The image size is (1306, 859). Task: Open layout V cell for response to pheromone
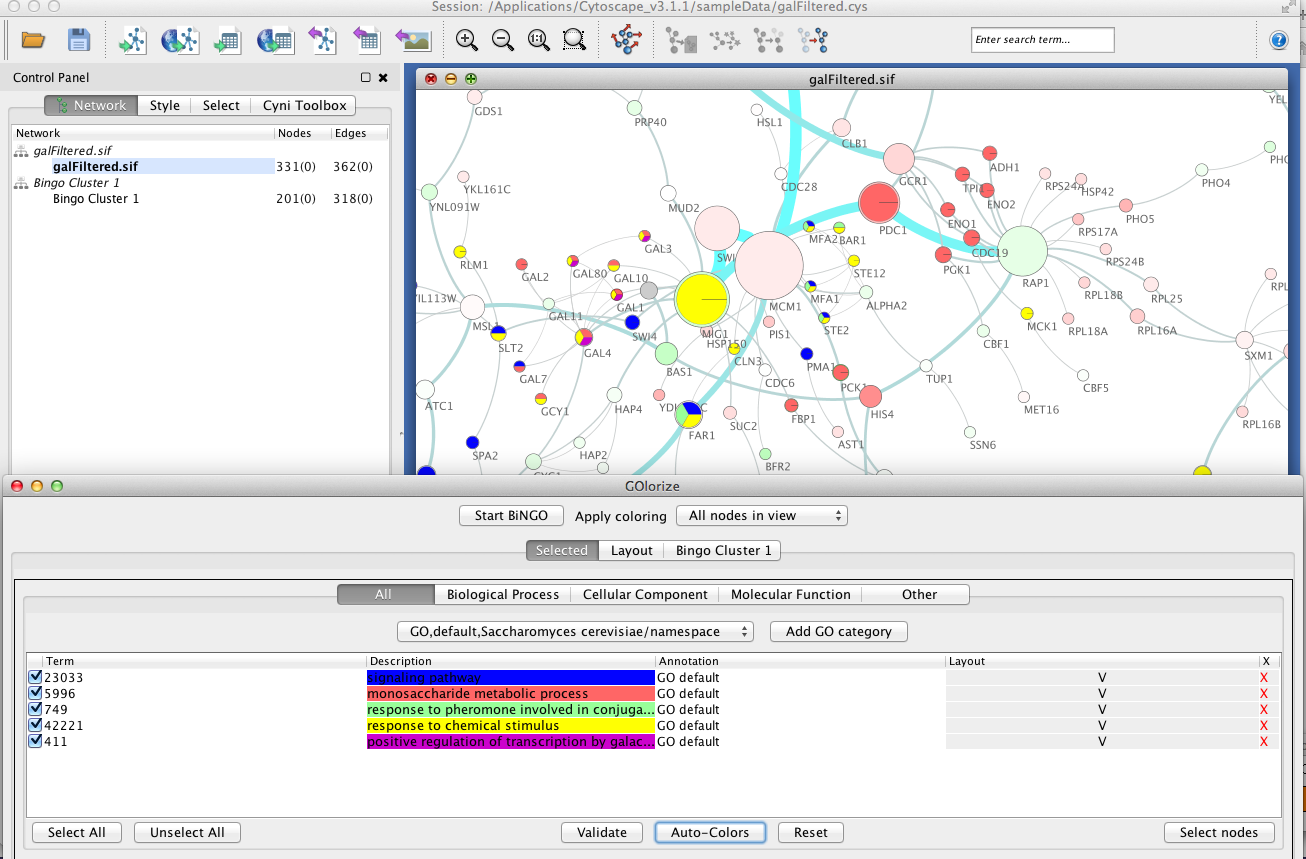[1102, 710]
